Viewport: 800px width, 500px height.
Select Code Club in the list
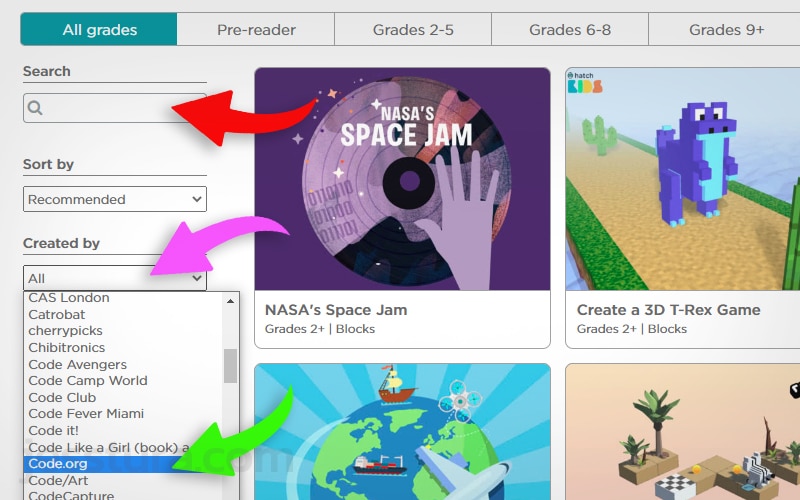coord(123,397)
